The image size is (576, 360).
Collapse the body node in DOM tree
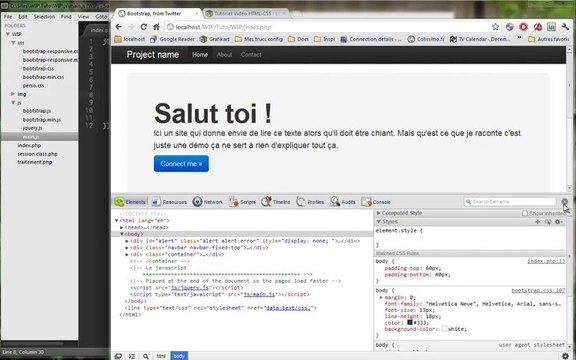(122, 234)
